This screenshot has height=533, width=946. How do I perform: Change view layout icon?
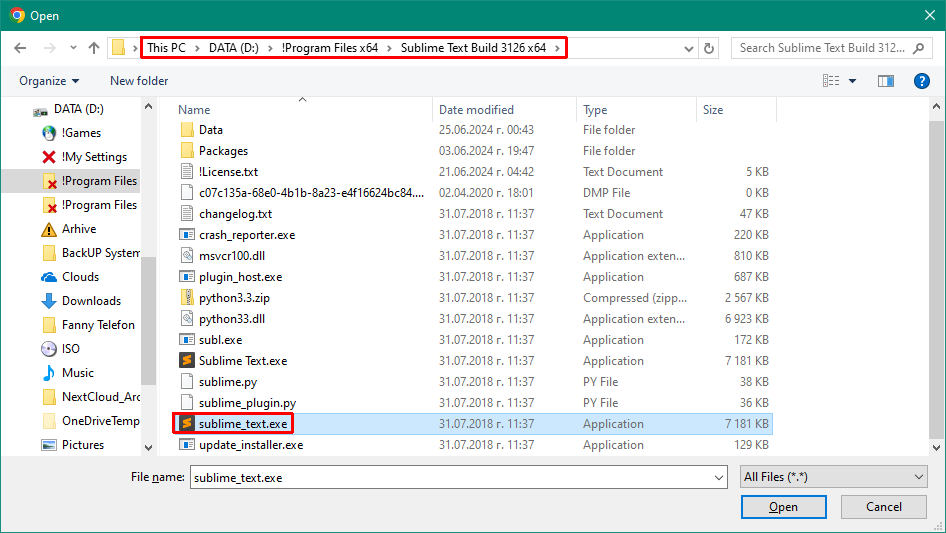pos(831,81)
